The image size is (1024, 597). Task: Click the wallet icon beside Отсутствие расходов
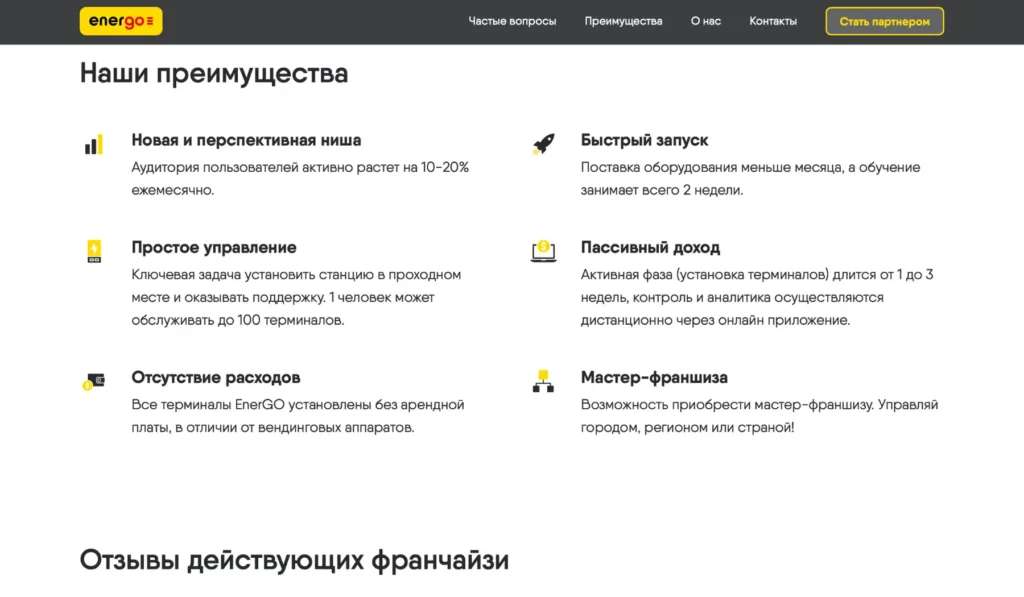coord(93,381)
